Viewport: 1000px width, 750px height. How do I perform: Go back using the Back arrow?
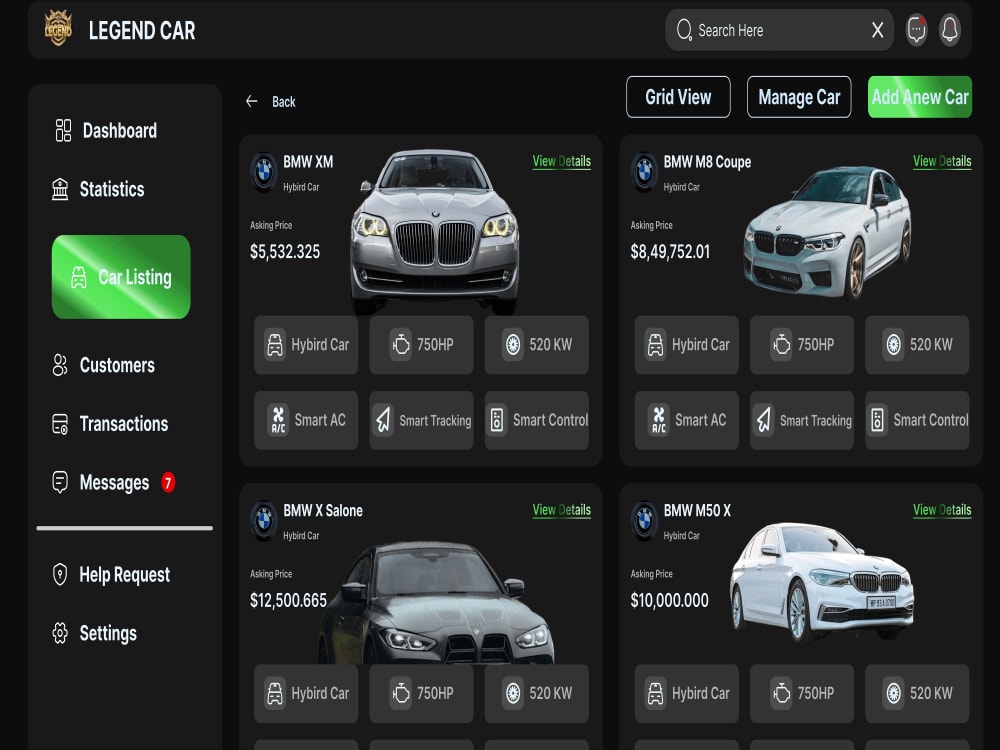(252, 101)
